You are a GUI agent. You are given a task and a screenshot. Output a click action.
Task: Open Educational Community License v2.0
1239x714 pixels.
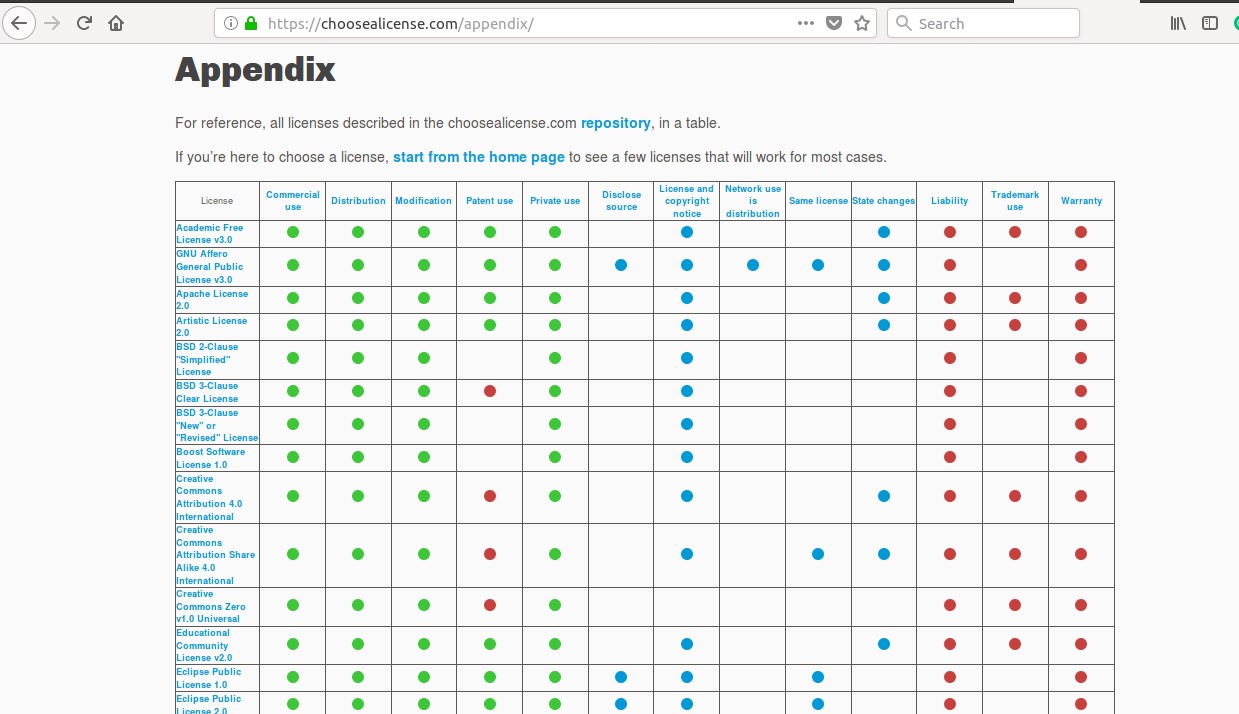pyautogui.click(x=204, y=645)
